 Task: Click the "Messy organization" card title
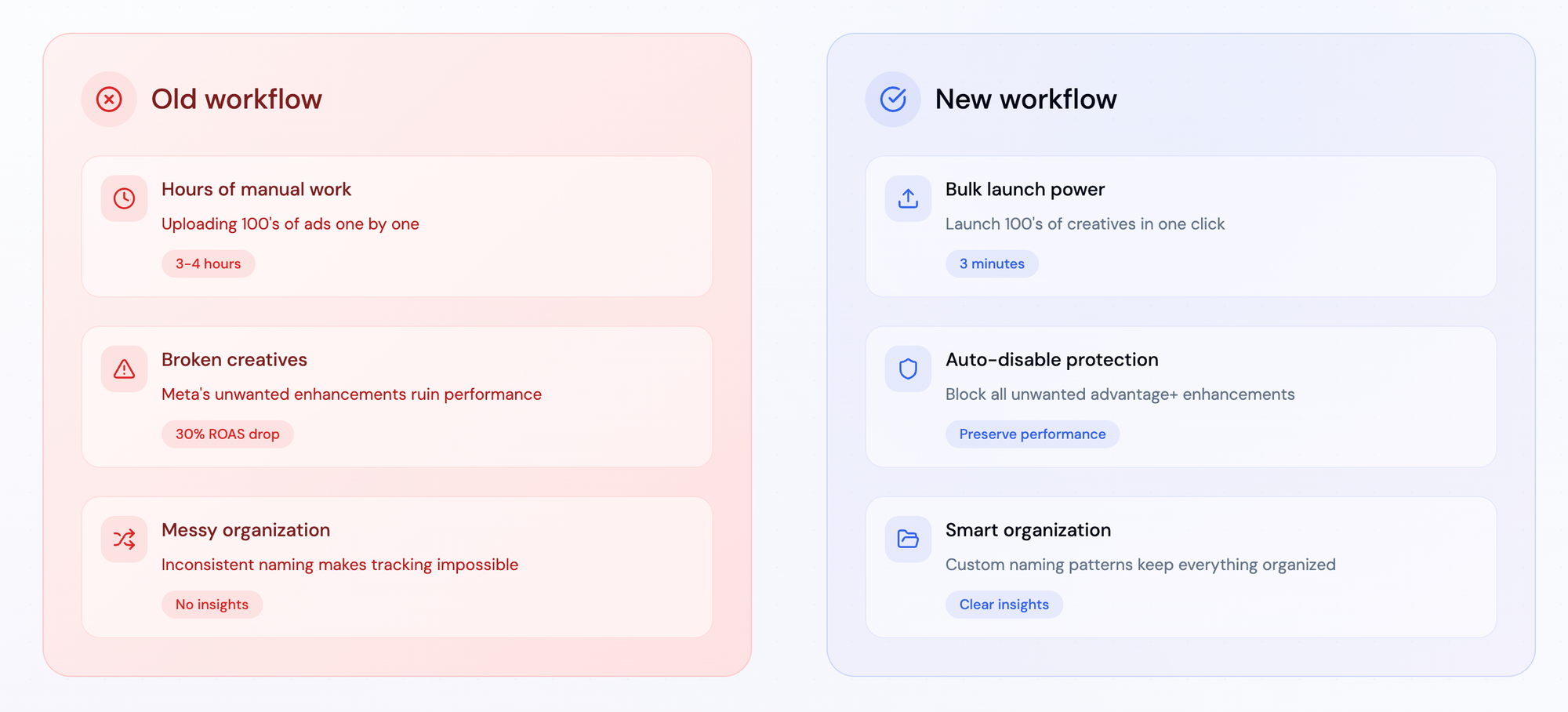pyautogui.click(x=245, y=530)
